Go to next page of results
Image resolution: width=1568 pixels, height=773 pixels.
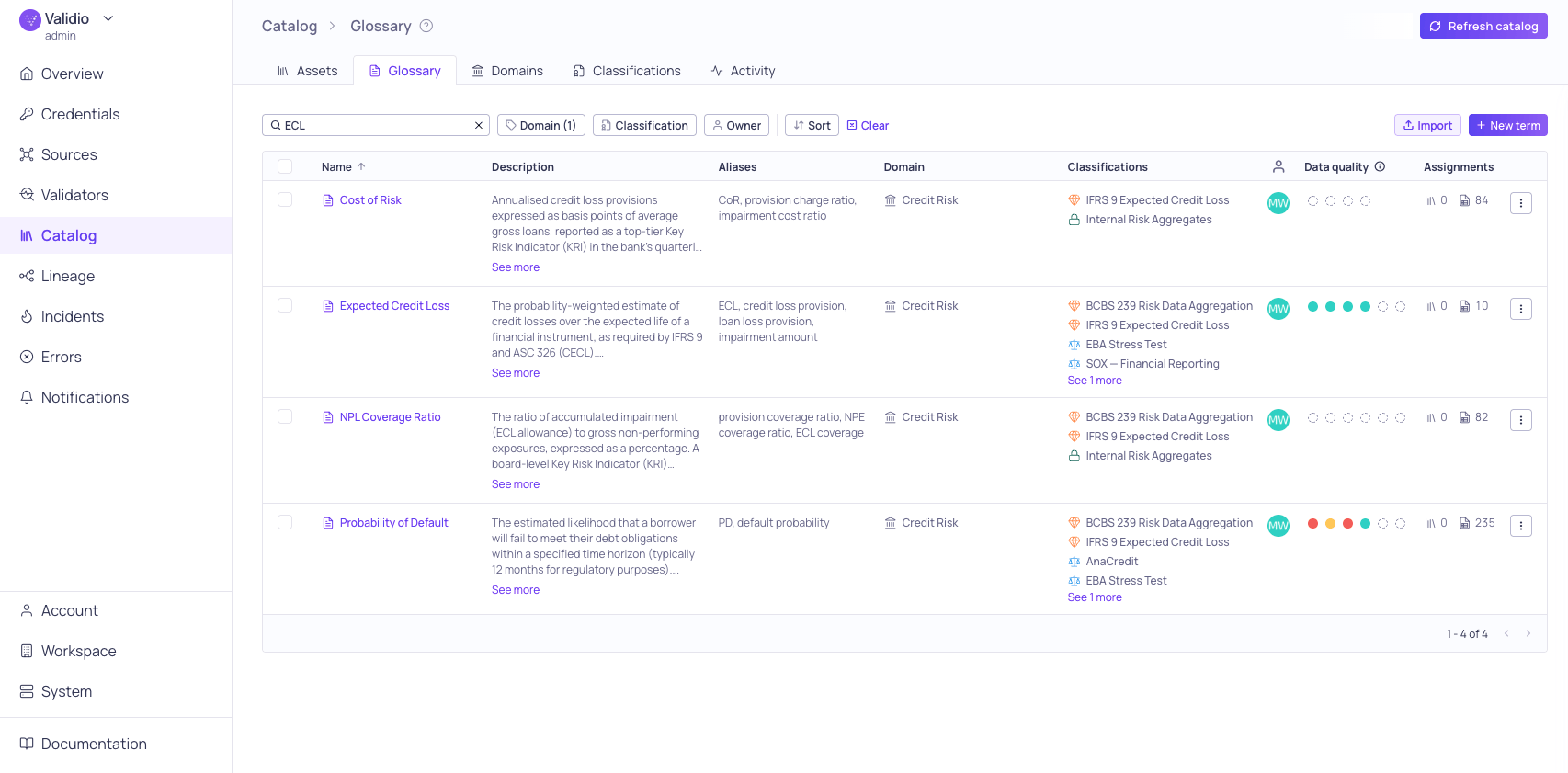pyautogui.click(x=1528, y=633)
